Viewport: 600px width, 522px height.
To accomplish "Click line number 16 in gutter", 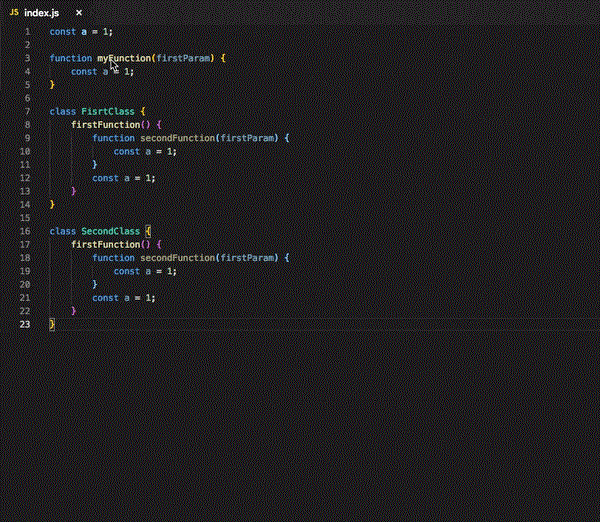I will pos(25,231).
